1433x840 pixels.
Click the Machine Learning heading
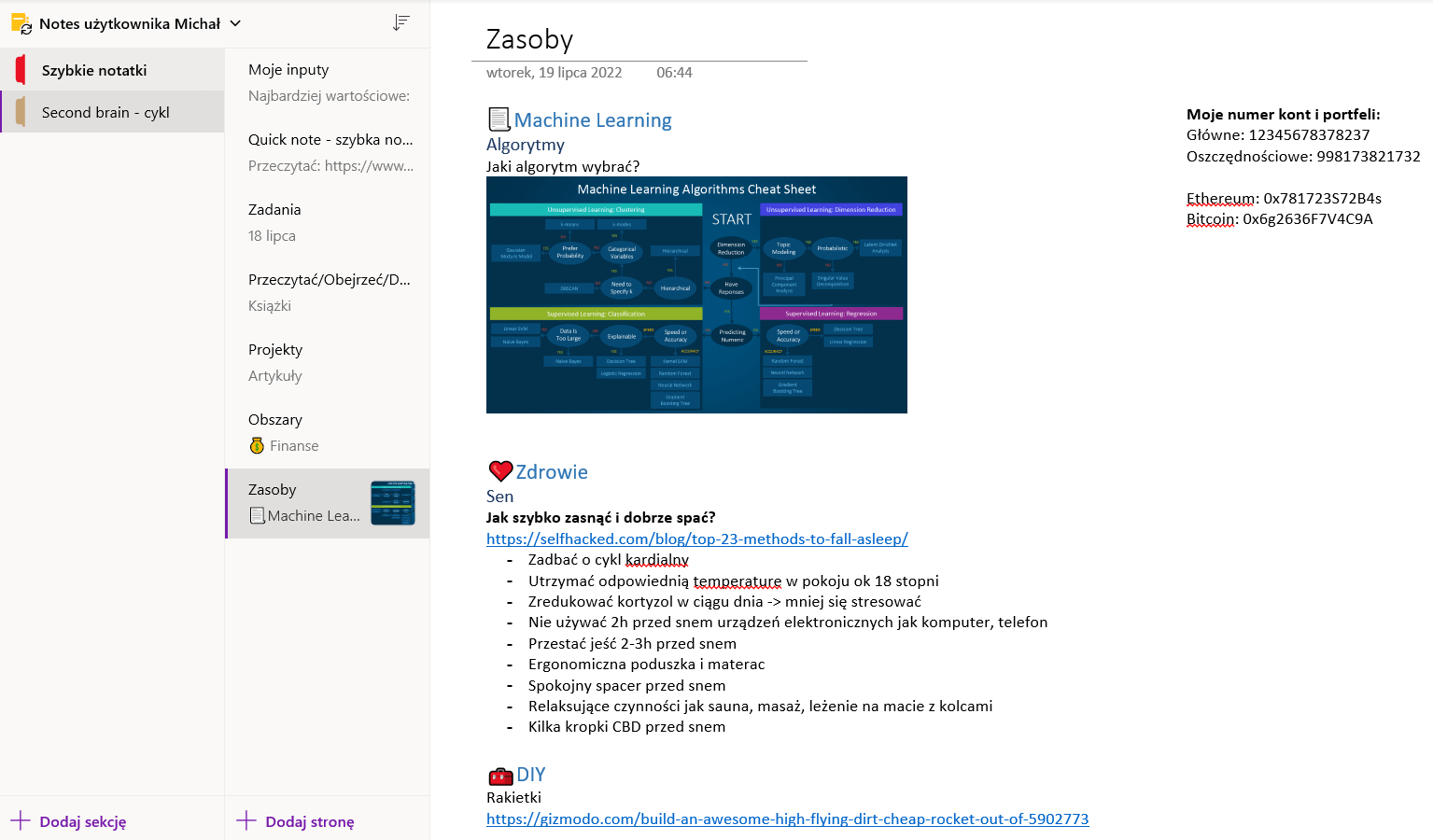(593, 120)
